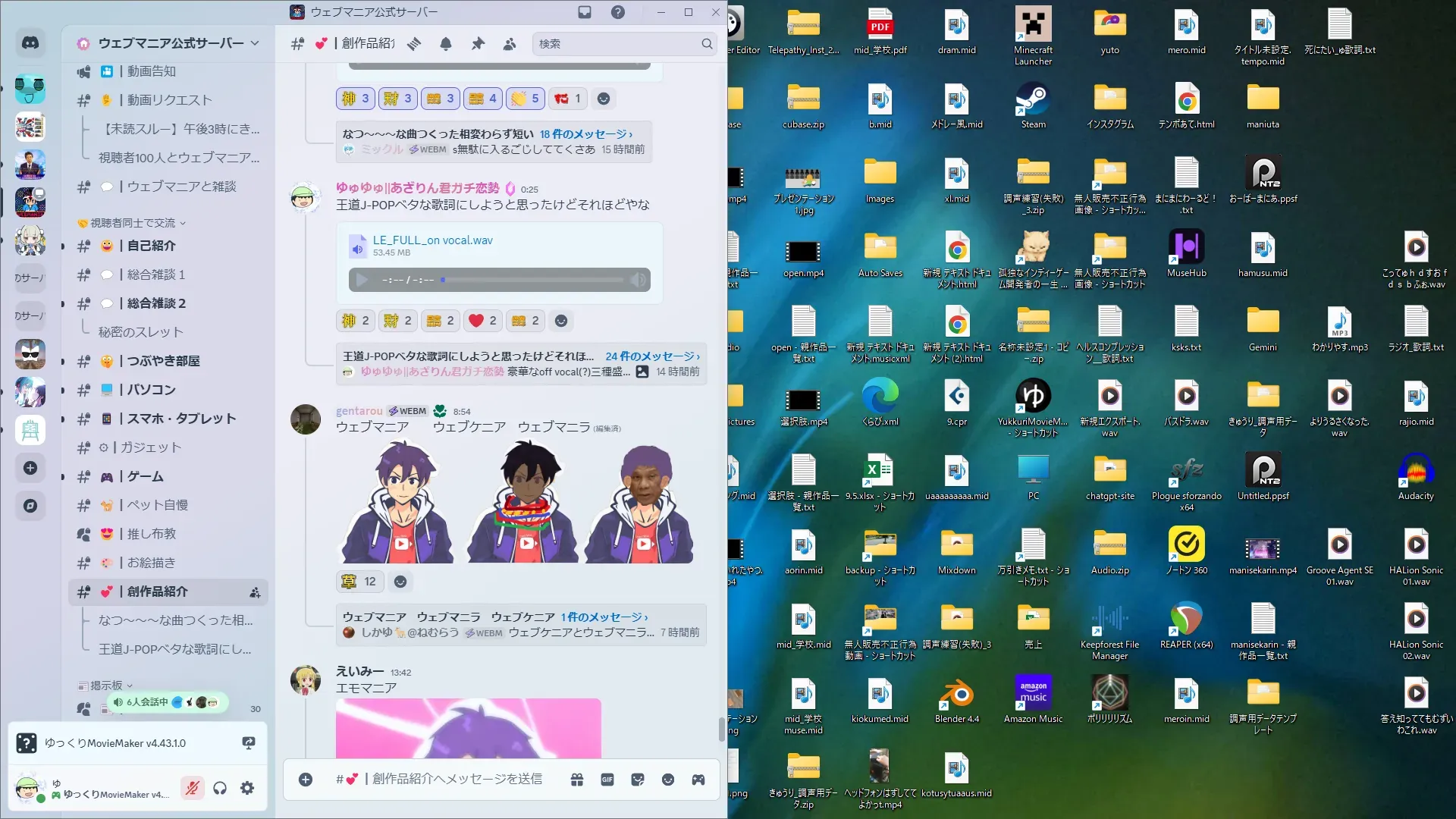Open the 自己紹介 channel

click(x=152, y=246)
